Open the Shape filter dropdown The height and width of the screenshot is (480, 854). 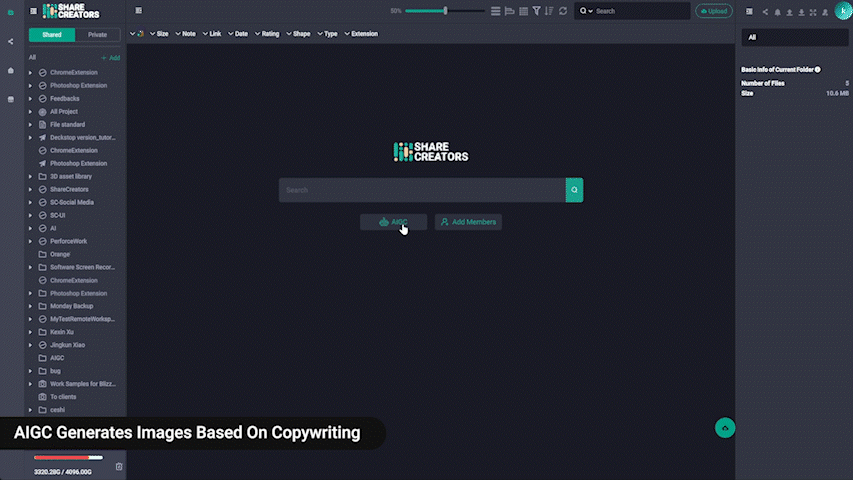tap(298, 34)
